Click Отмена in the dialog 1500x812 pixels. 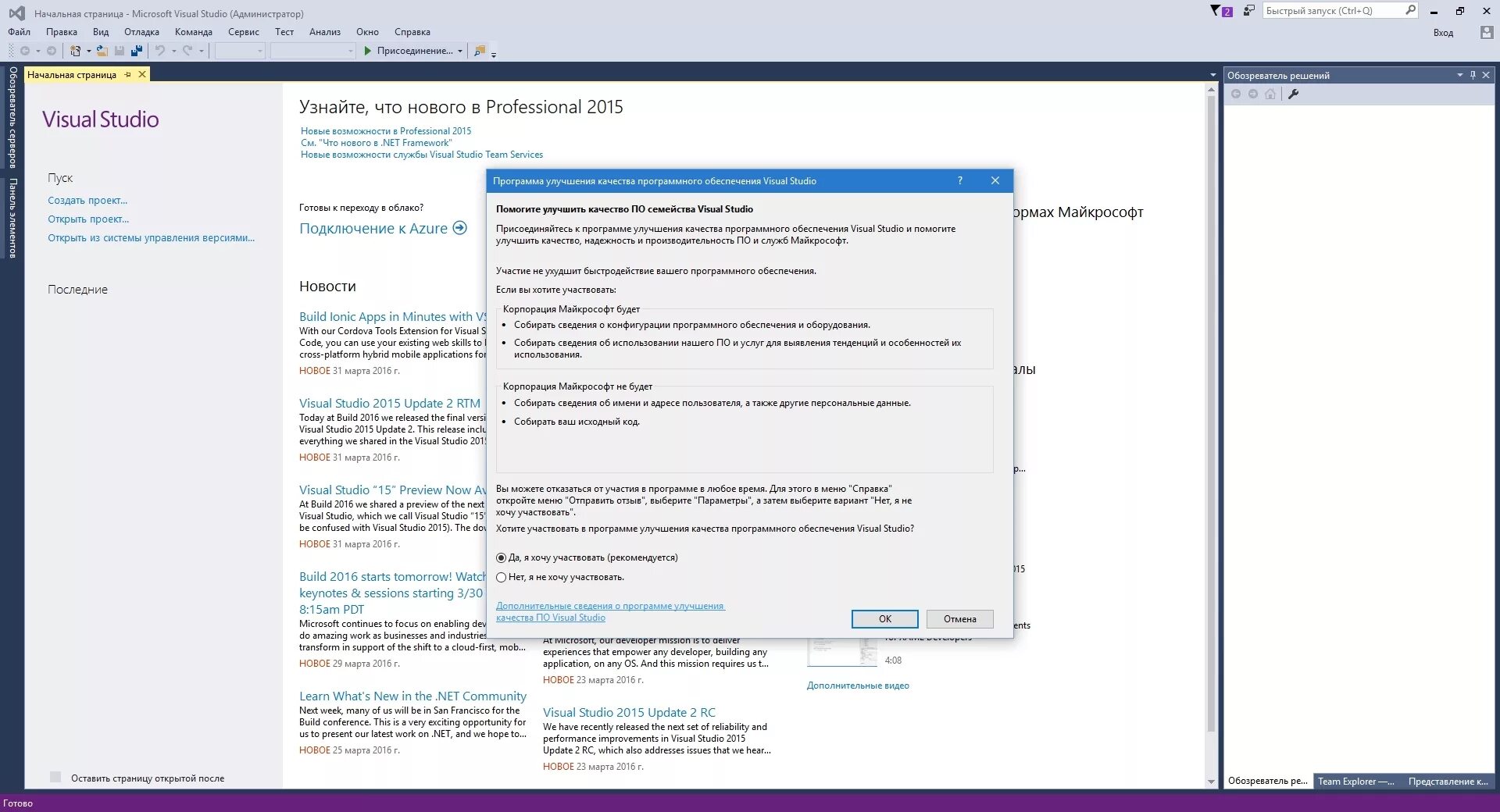click(960, 619)
